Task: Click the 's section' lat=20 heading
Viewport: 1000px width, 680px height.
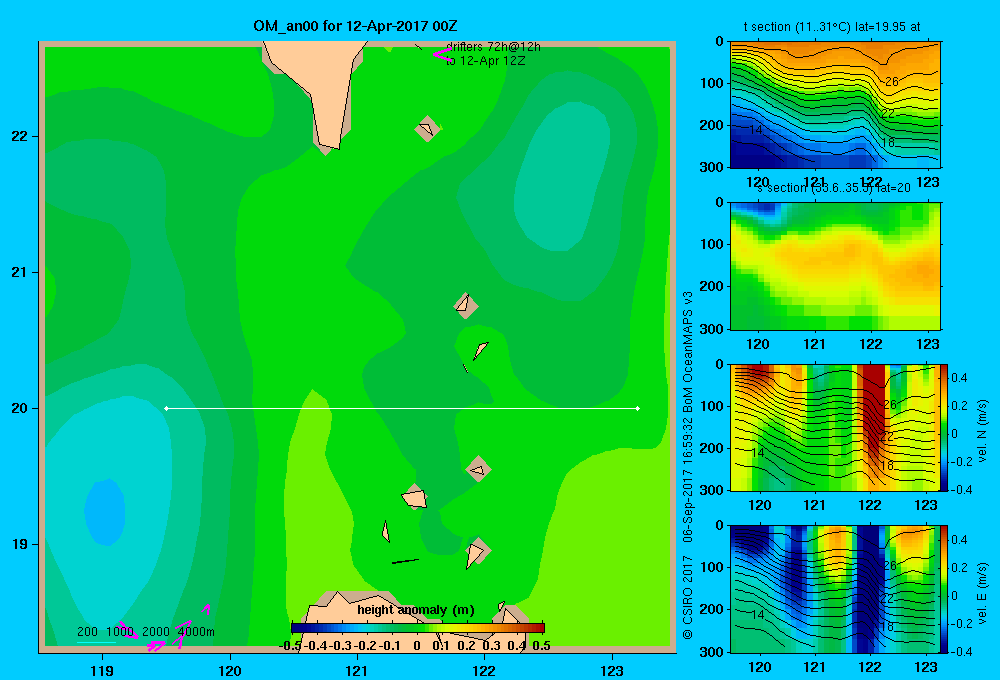Action: coord(833,188)
